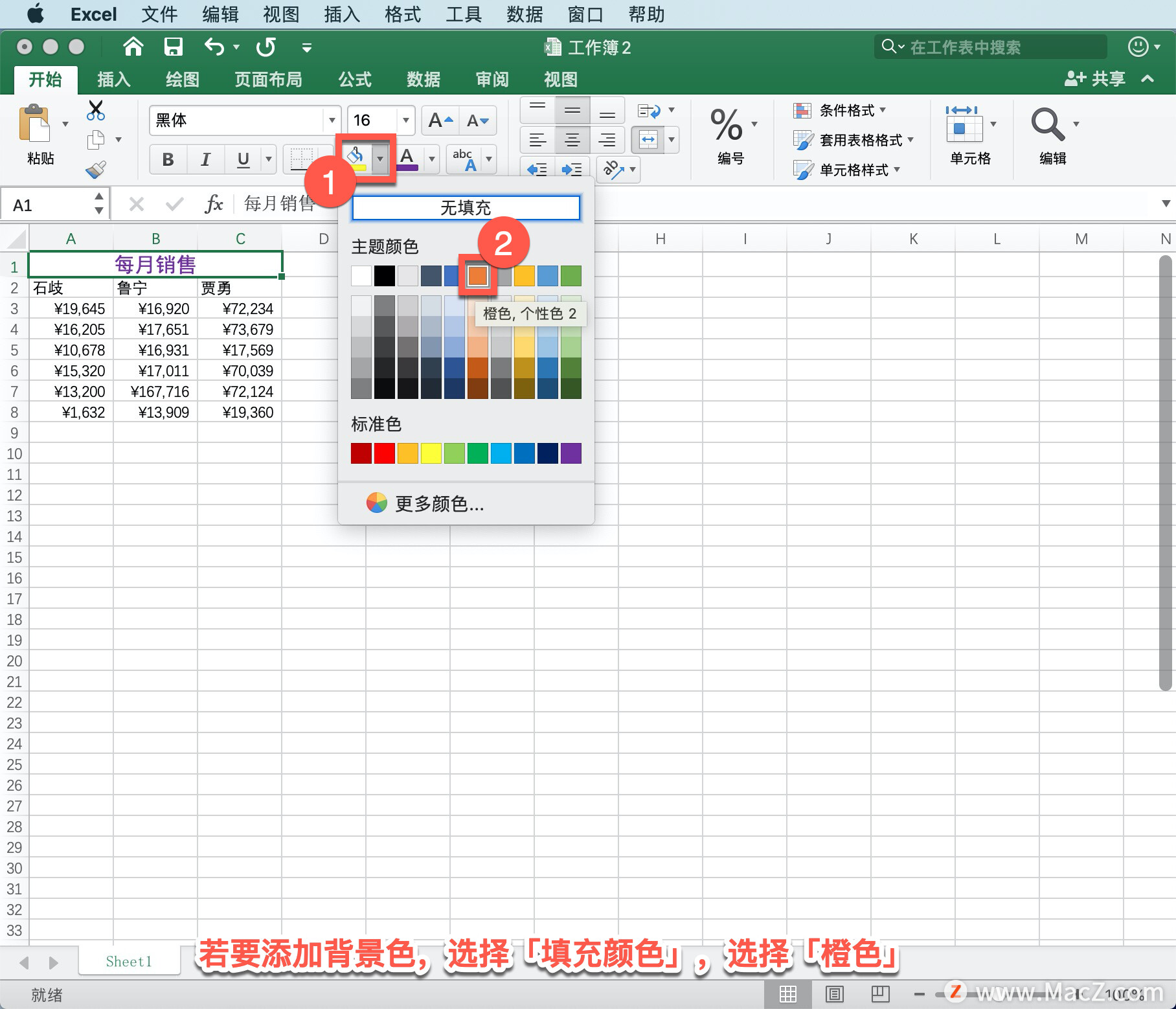This screenshot has height=1009, width=1176.
Task: Open the 工具 menu
Action: pyautogui.click(x=464, y=14)
